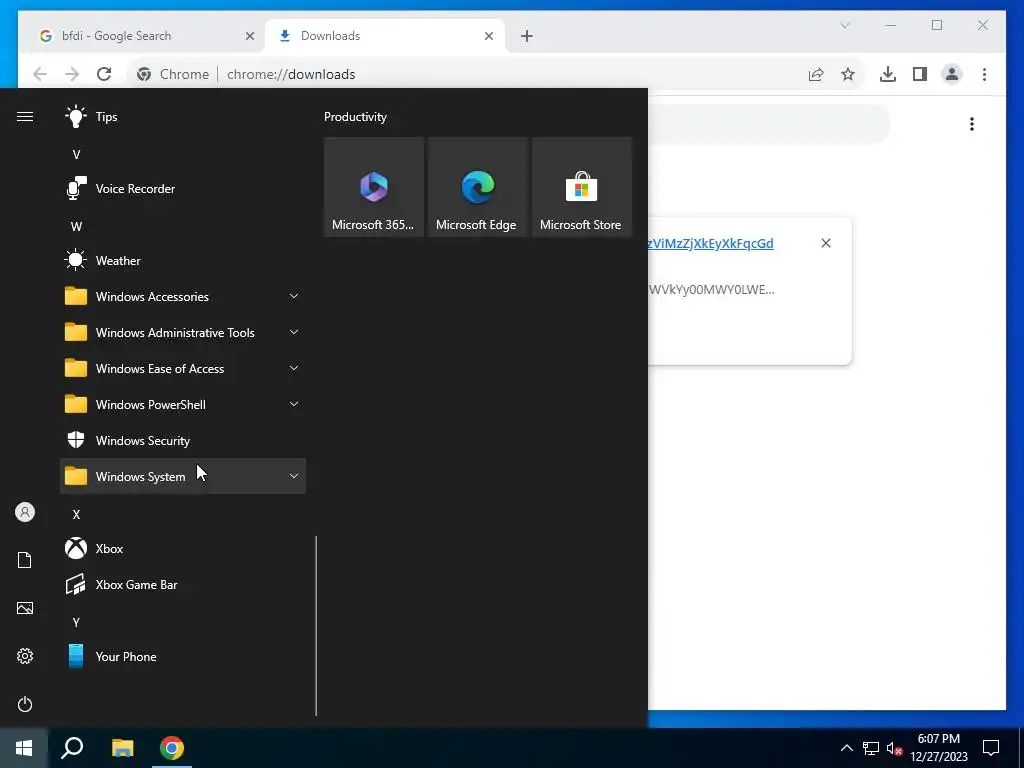Screen dimensions: 1024x768
Task: Launch Microsoft Edge from the Productivity tiles
Action: (x=477, y=187)
